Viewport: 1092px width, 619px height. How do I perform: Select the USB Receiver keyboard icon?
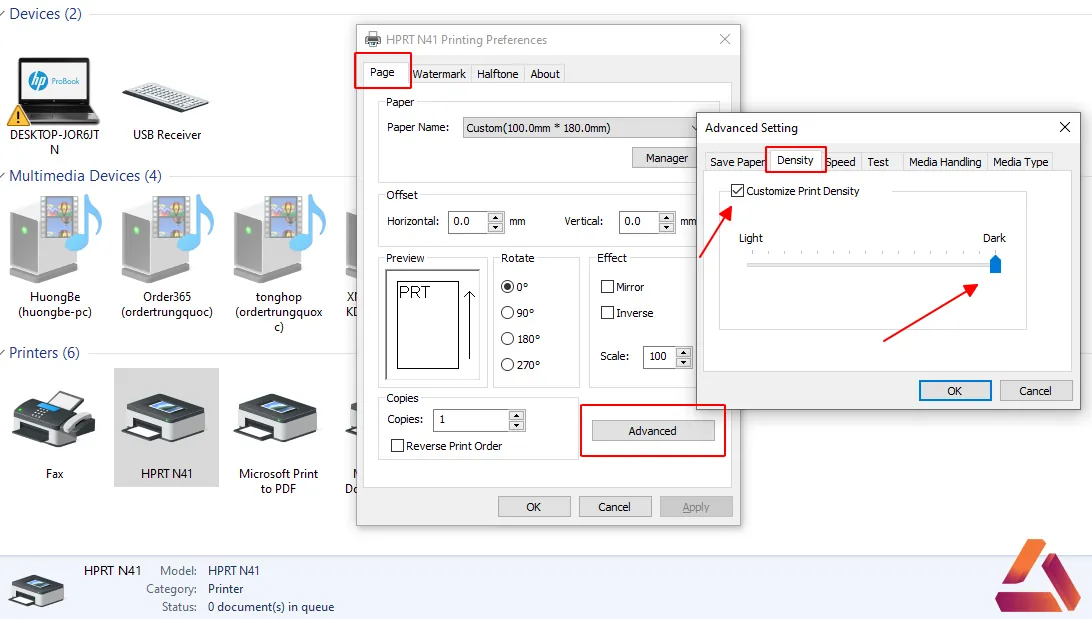pyautogui.click(x=166, y=97)
